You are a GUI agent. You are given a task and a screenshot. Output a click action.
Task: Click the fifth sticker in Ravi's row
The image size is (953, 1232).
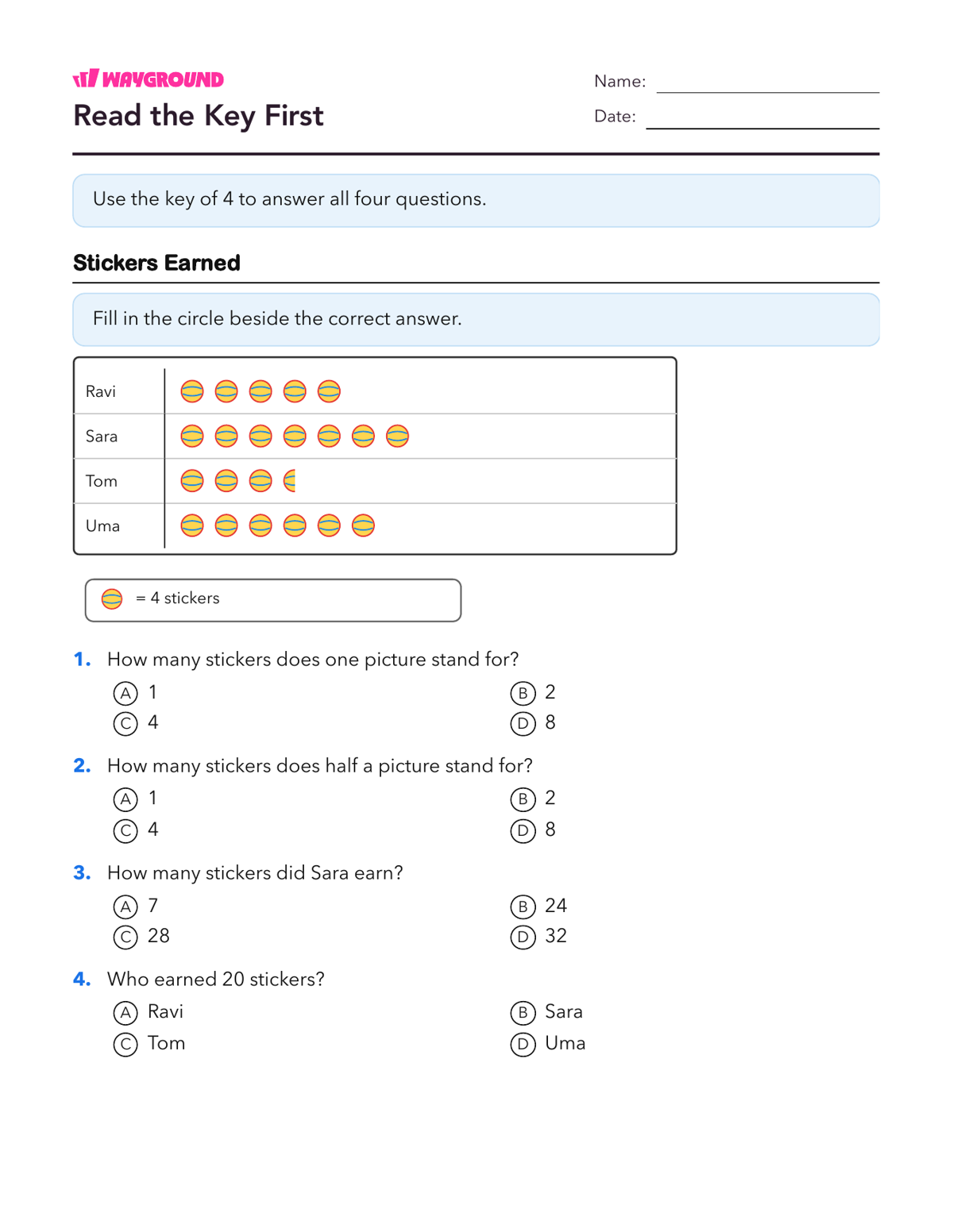tap(329, 391)
